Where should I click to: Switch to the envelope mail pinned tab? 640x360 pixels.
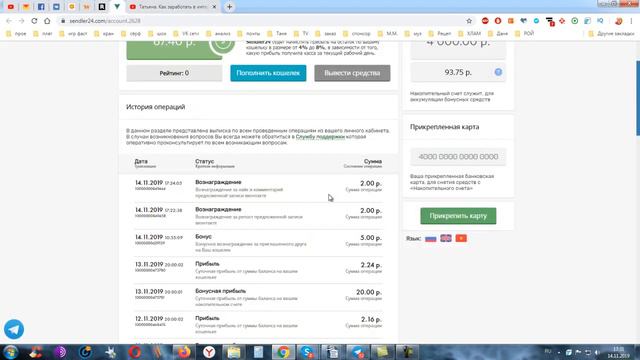coord(26,7)
